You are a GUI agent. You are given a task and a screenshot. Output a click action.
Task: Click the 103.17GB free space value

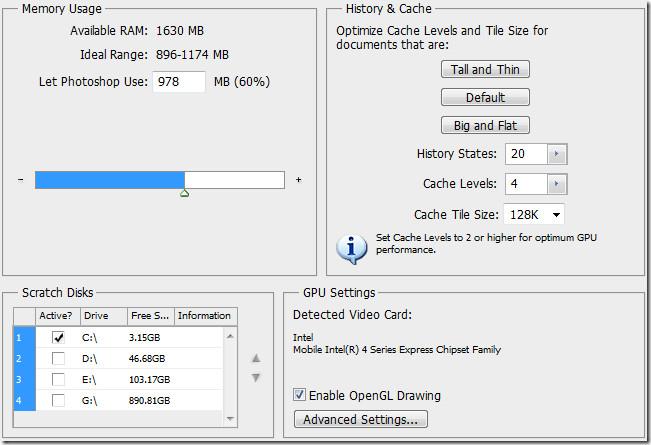pyautogui.click(x=149, y=379)
